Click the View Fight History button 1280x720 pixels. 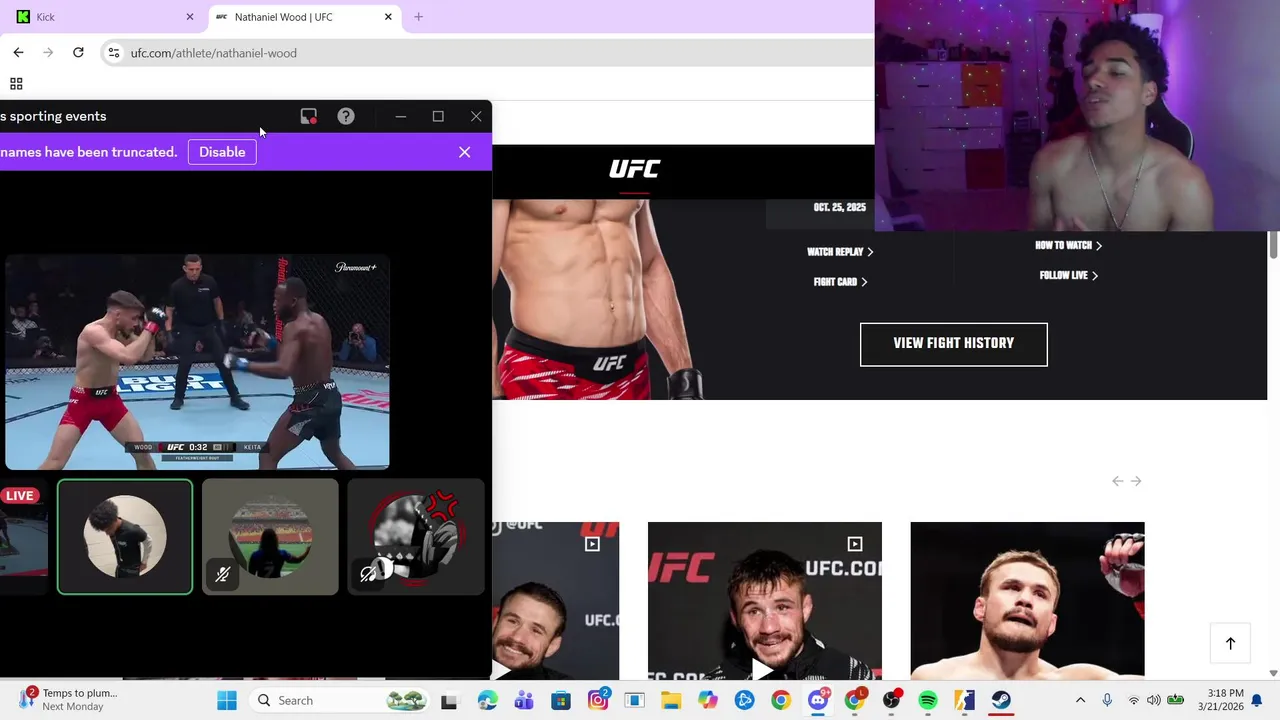953,344
